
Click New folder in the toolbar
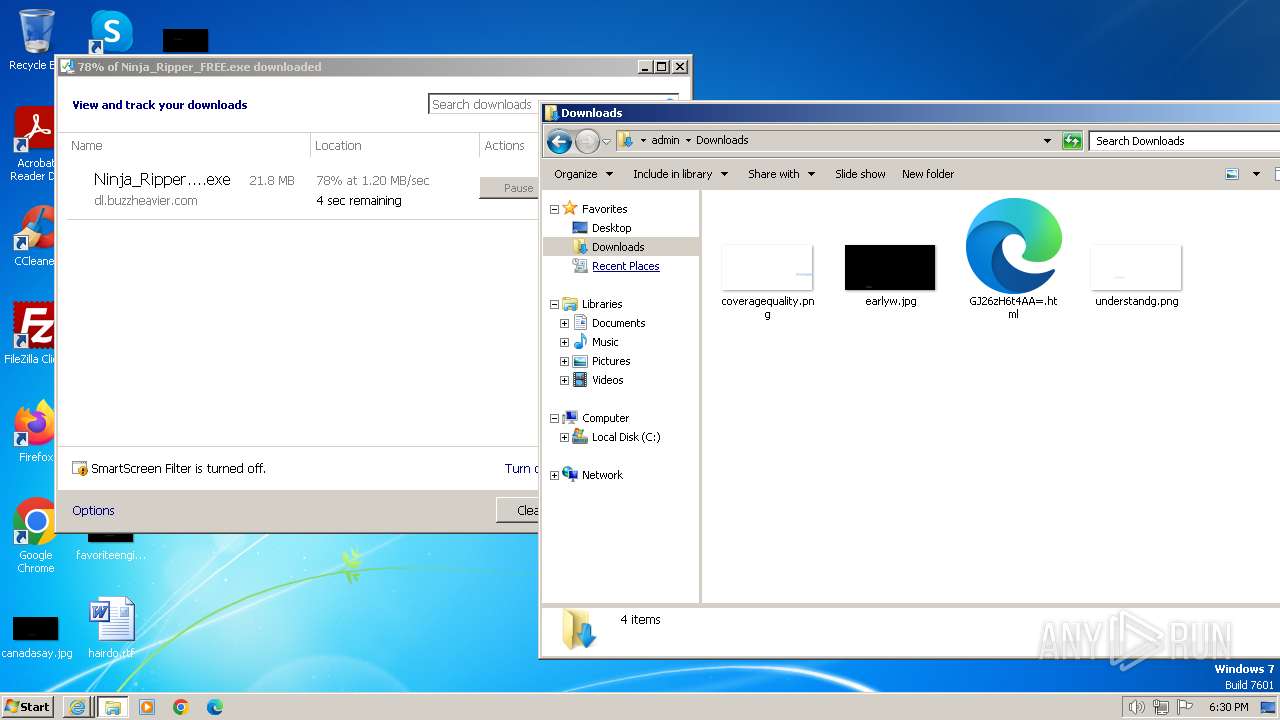(928, 174)
